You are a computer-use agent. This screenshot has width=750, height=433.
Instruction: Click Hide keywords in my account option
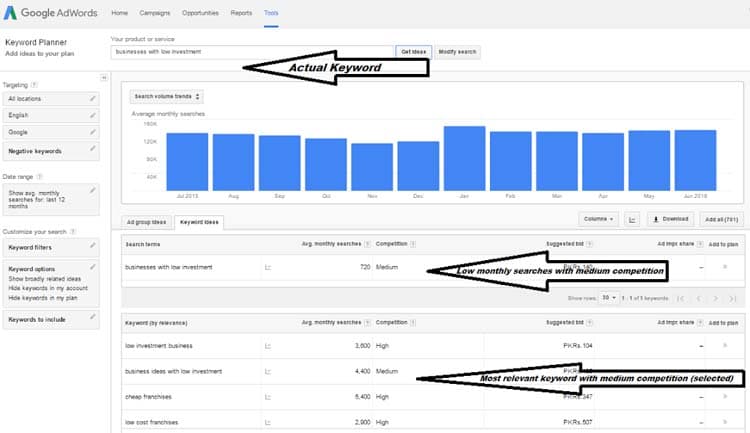[48, 288]
